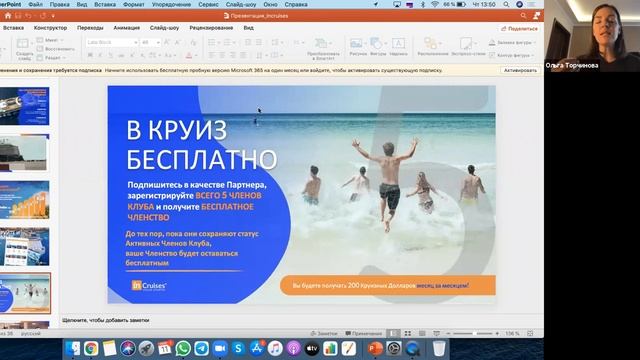
Task: Click the search magnifier in the PowerPoint title bar
Action: [523, 16]
